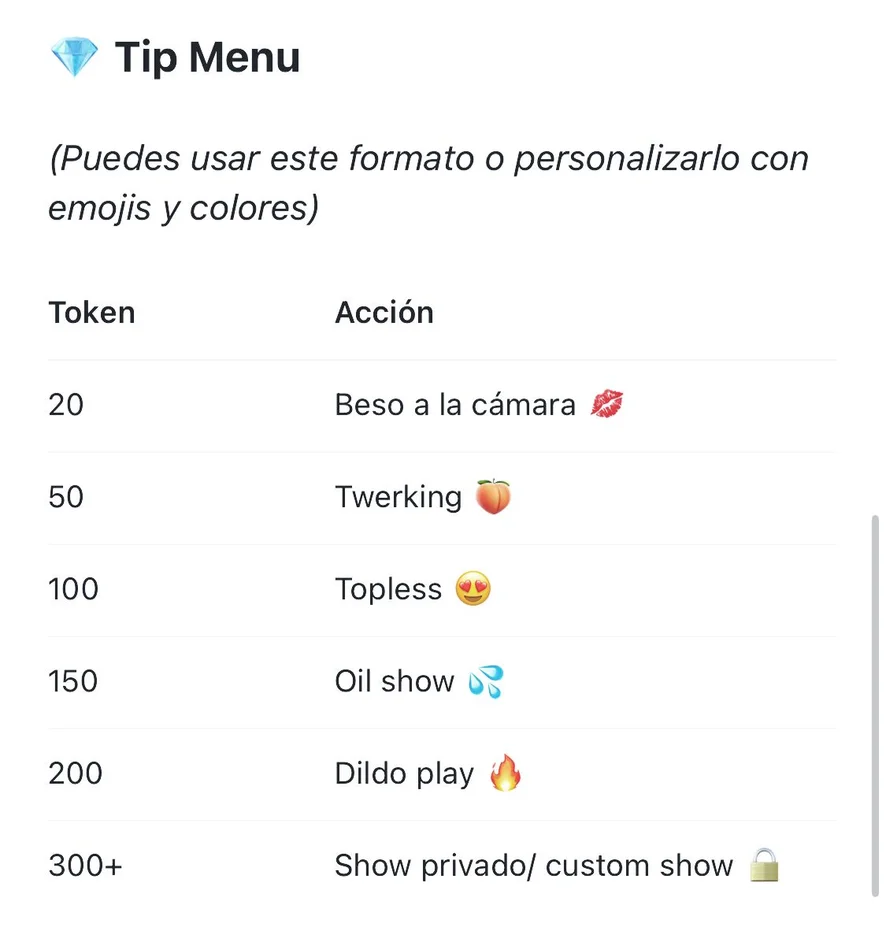Click the 200 token value
This screenshot has width=886, height=931.
click(x=75, y=774)
